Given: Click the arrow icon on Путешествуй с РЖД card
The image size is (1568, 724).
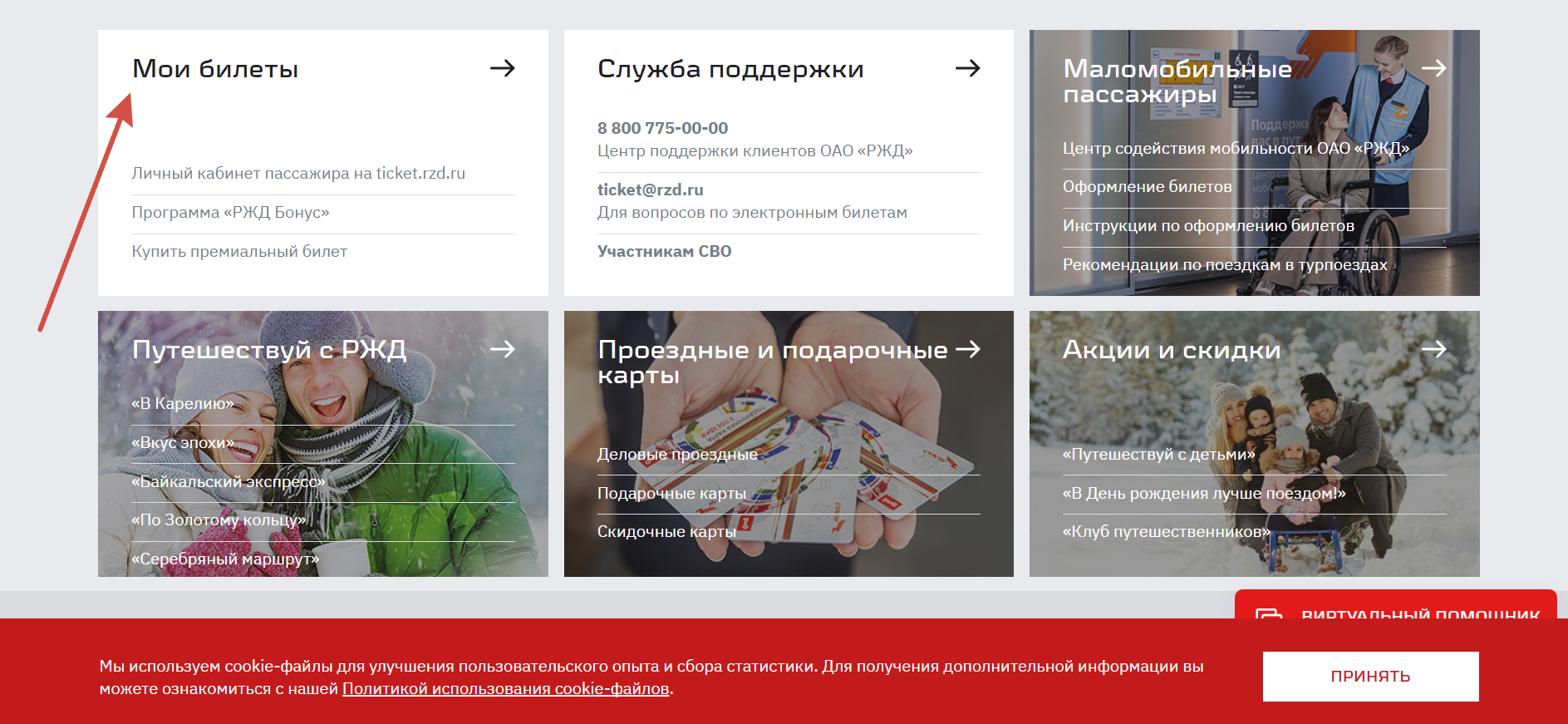Looking at the screenshot, I should click(502, 349).
